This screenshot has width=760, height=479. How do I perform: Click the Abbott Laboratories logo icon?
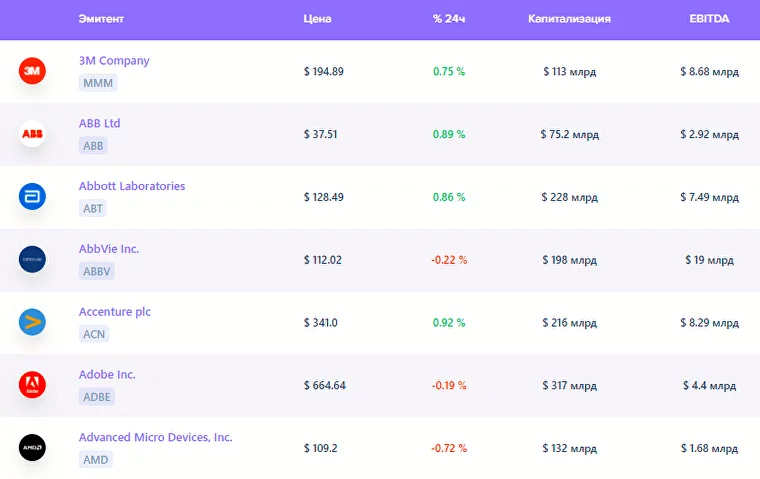[32, 197]
